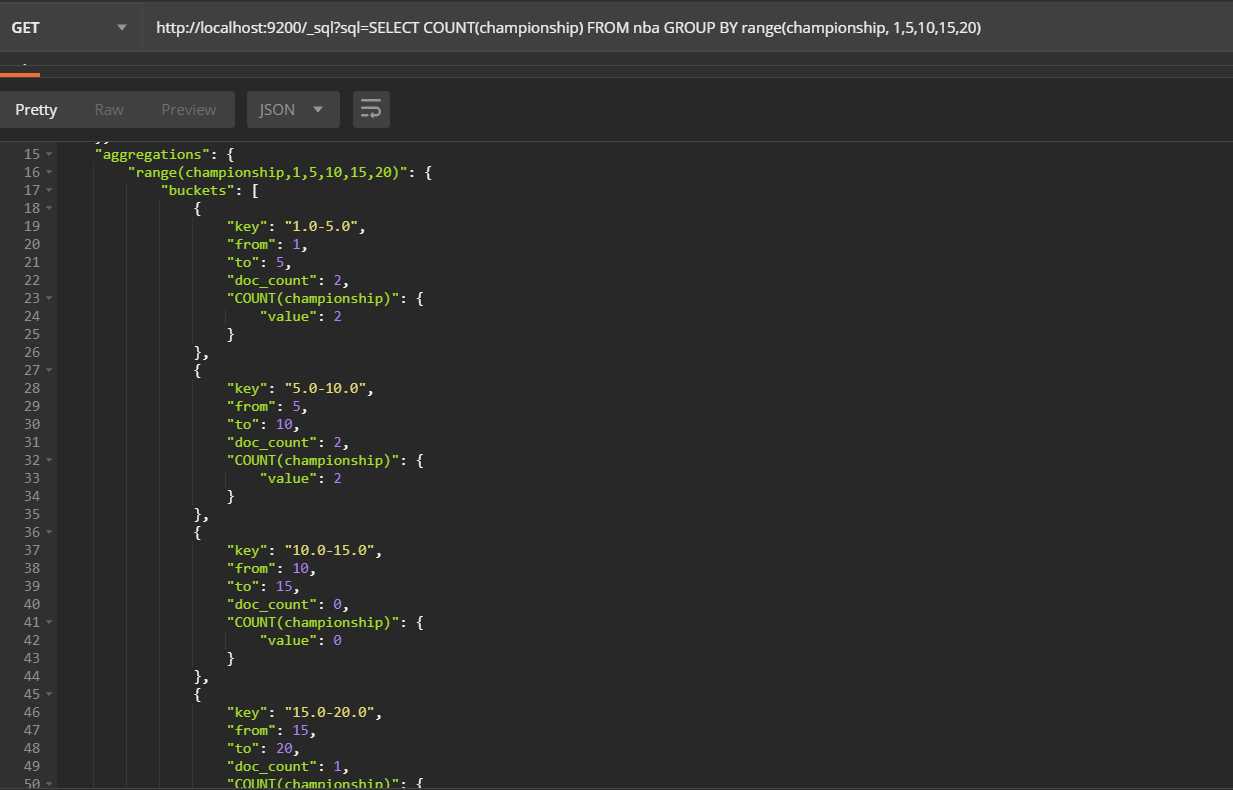Screen dimensions: 1233x790
Task: Collapse the fourth bucket at line 45
Action: [49, 694]
